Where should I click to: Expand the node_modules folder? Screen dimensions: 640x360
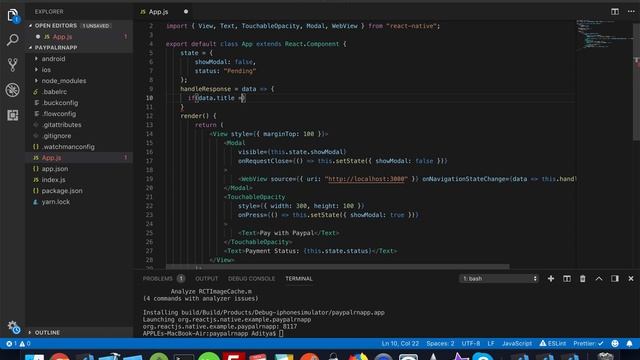[64, 81]
